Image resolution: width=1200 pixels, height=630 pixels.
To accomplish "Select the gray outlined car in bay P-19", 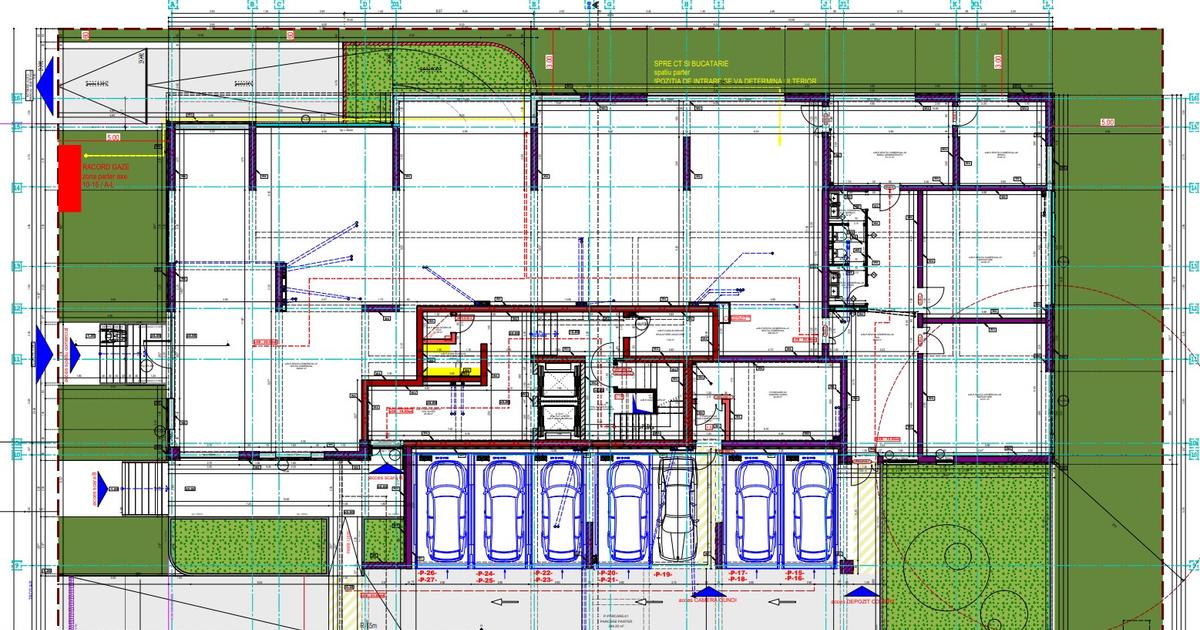I will point(680,510).
